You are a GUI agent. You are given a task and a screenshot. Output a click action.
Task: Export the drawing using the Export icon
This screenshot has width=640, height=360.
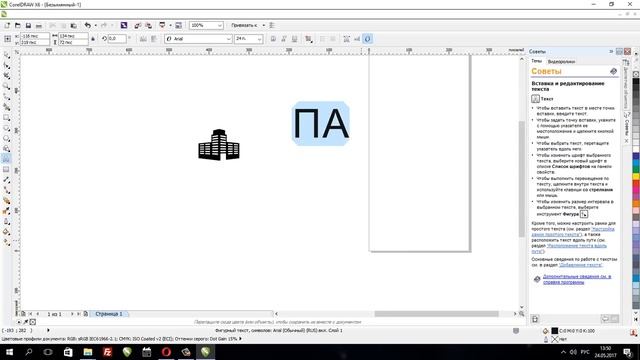click(x=148, y=25)
